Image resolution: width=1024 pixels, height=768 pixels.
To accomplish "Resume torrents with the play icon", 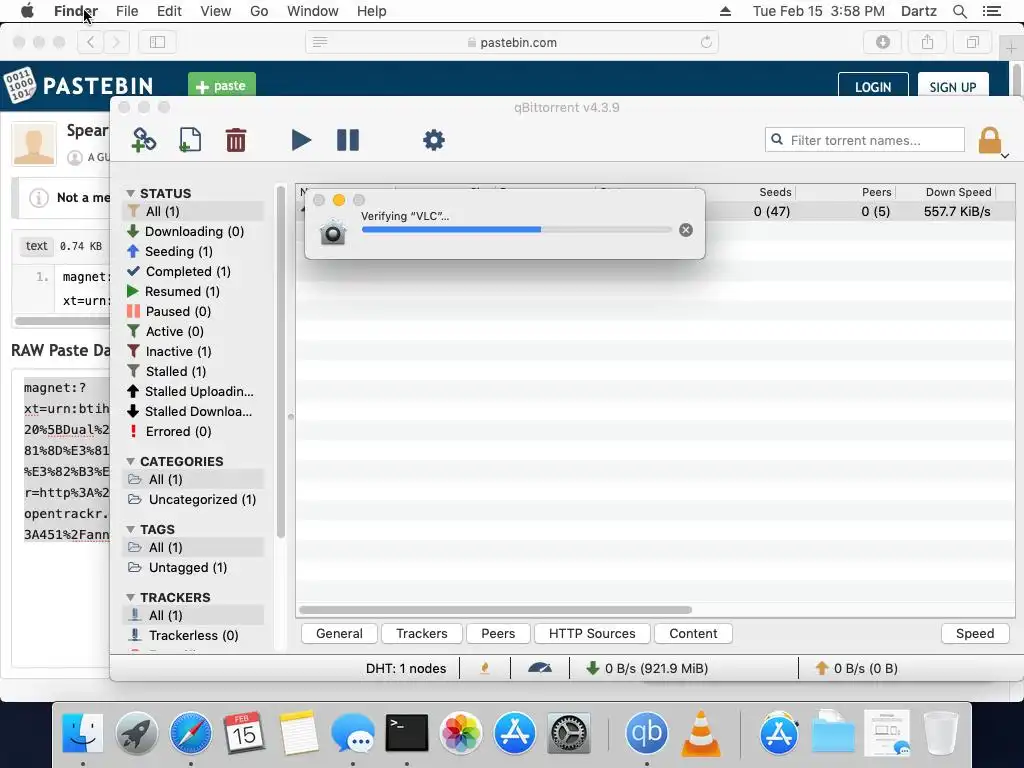I will click(300, 140).
